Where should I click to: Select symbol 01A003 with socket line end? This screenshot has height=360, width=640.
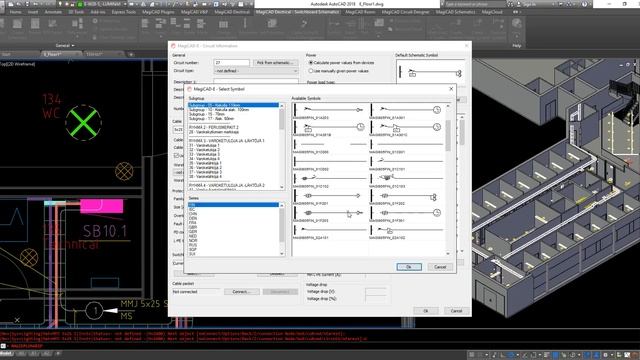(x=330, y=111)
